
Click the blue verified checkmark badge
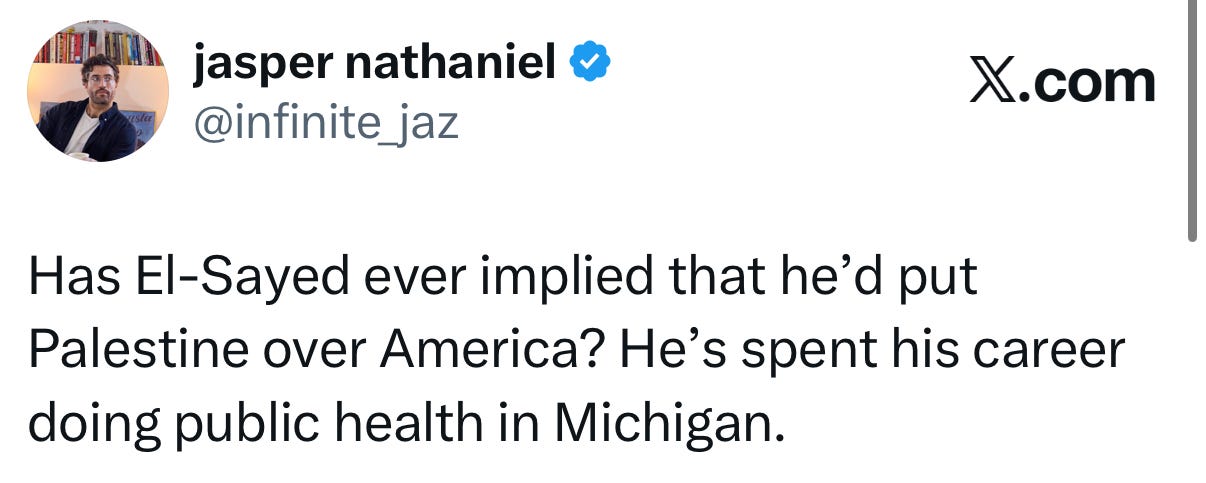coord(590,65)
